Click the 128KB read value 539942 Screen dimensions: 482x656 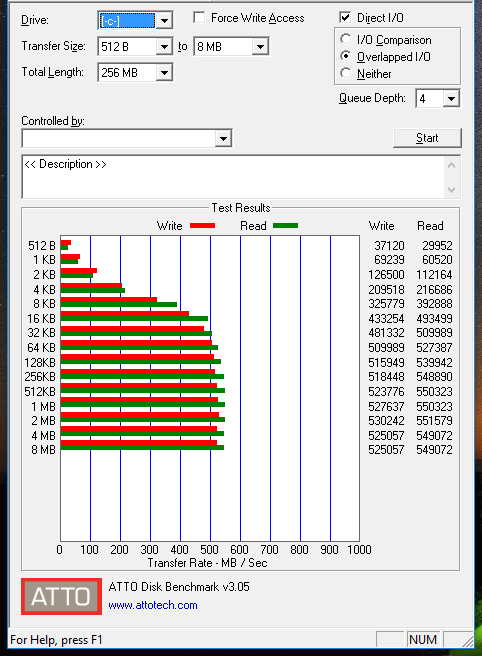[434, 363]
